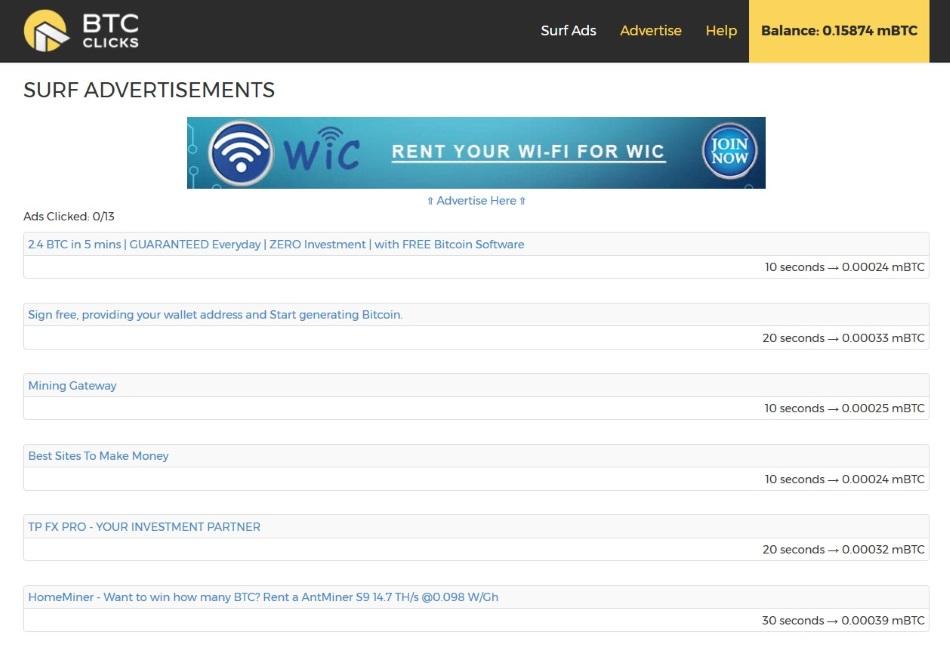Click the Join Now badge in banner
This screenshot has width=950, height=648.
[729, 151]
